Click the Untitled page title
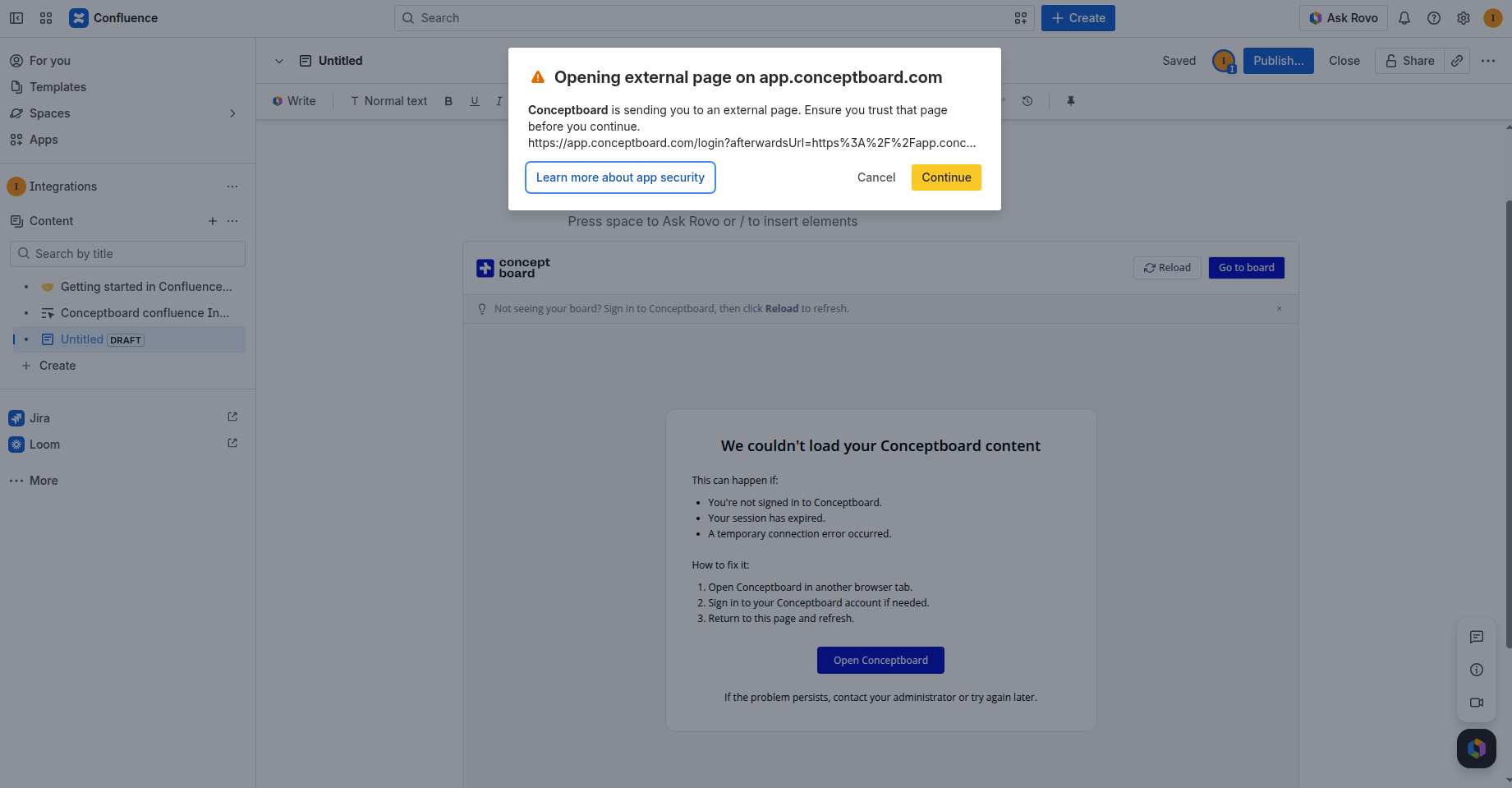Viewport: 1512px width, 788px height. tap(340, 61)
